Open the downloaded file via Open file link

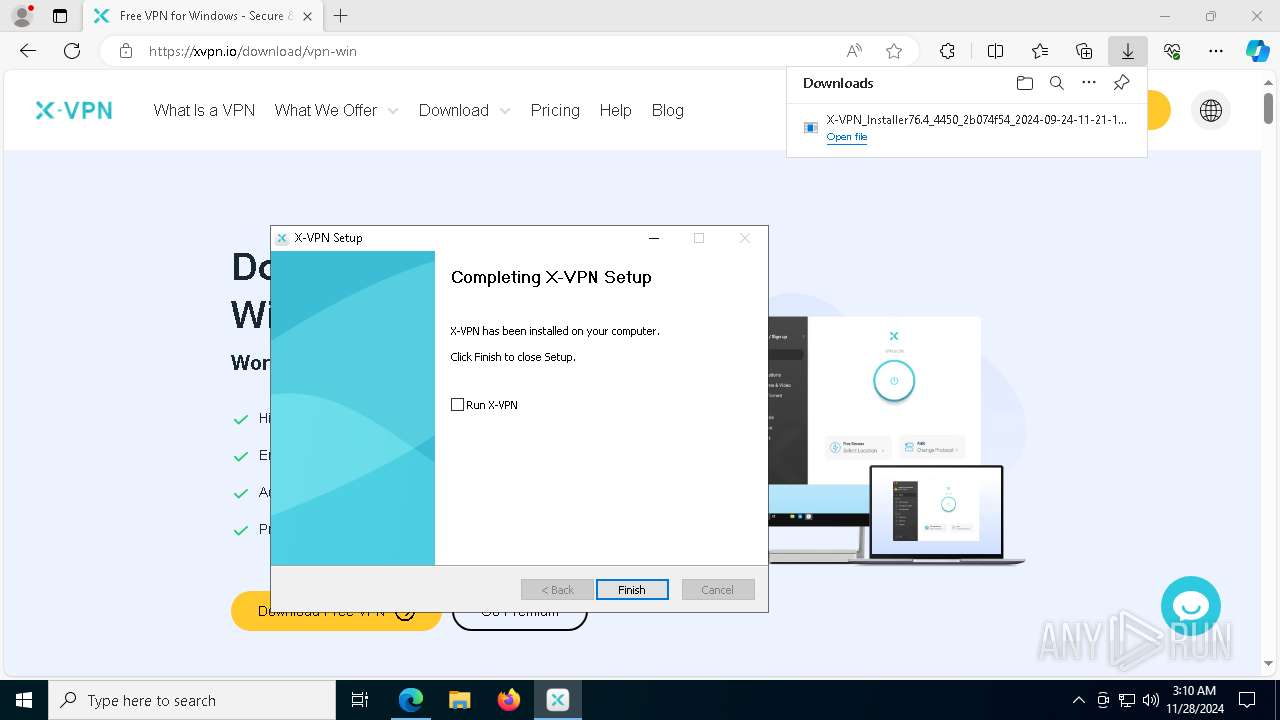tap(847, 137)
